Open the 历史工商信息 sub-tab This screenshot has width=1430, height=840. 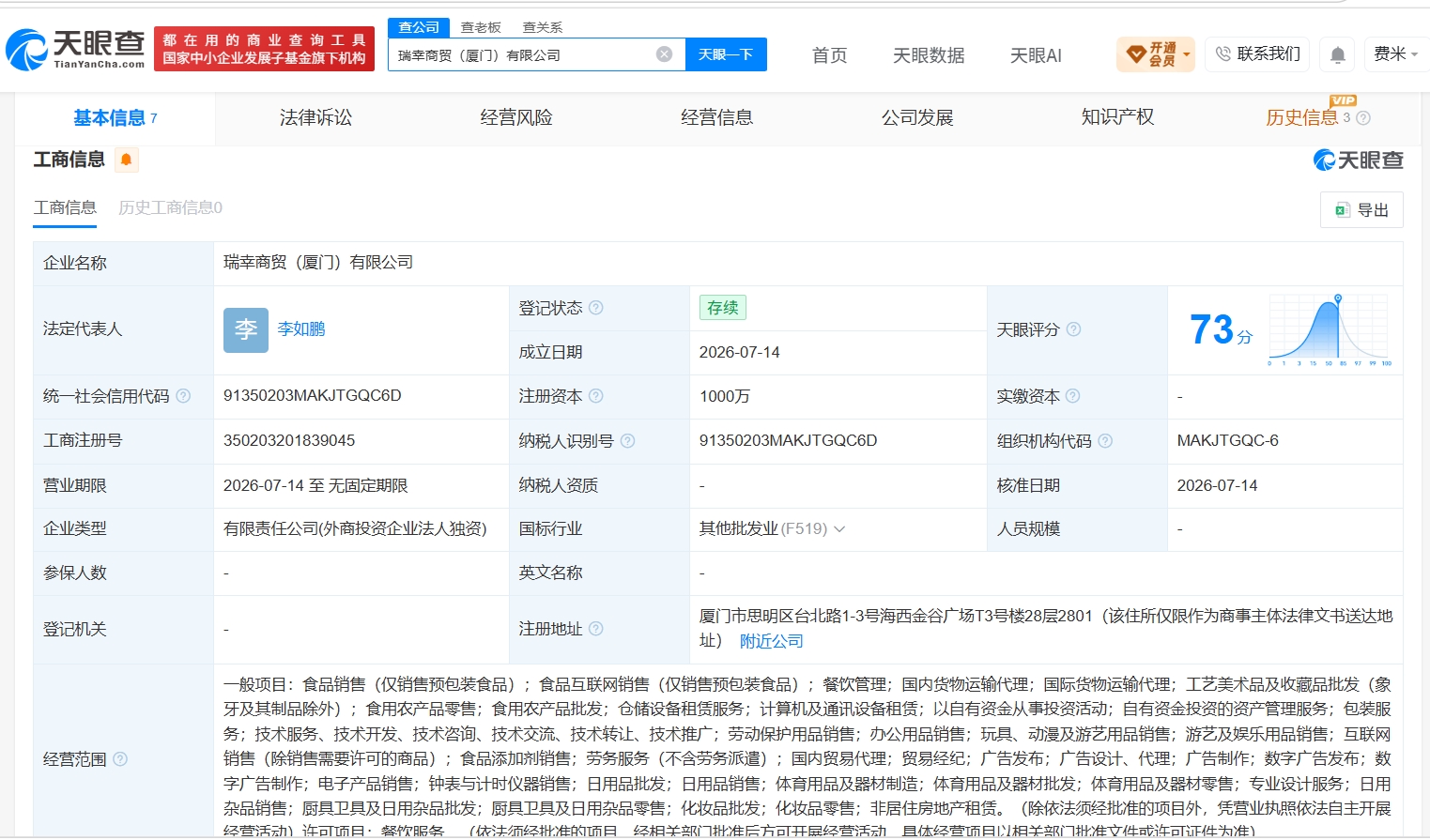pos(170,207)
